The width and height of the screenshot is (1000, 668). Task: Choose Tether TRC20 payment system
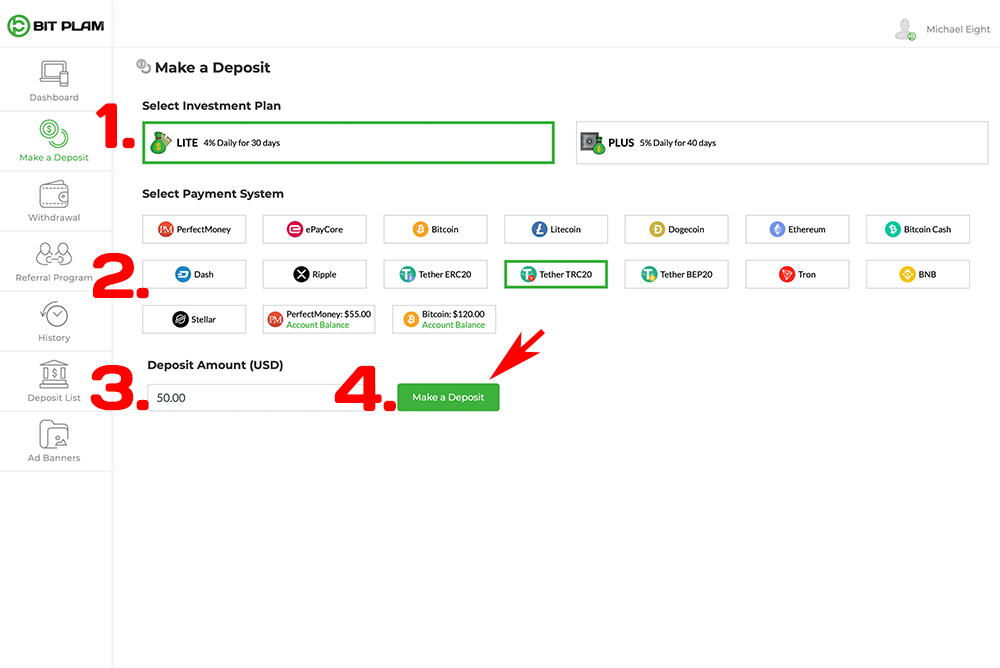pos(555,274)
